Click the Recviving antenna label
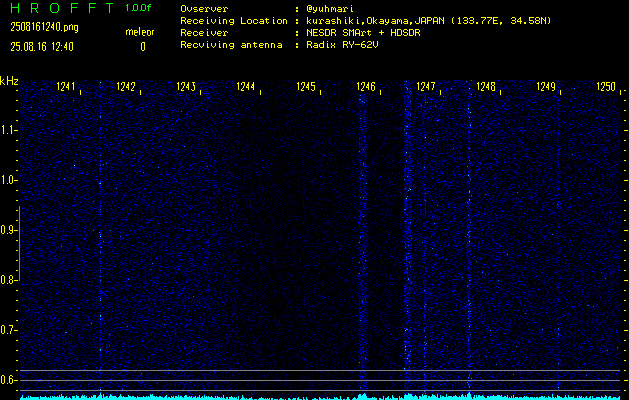Viewport: 629px width, 400px height. click(231, 45)
